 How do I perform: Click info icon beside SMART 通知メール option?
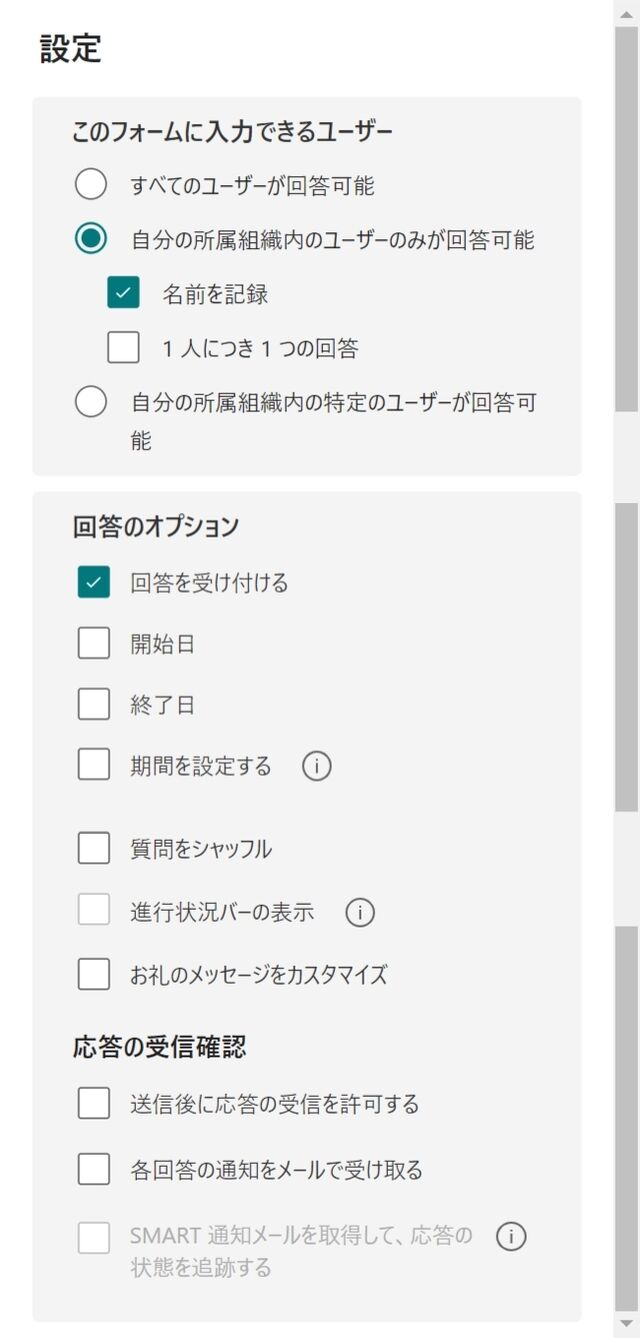tap(510, 1236)
